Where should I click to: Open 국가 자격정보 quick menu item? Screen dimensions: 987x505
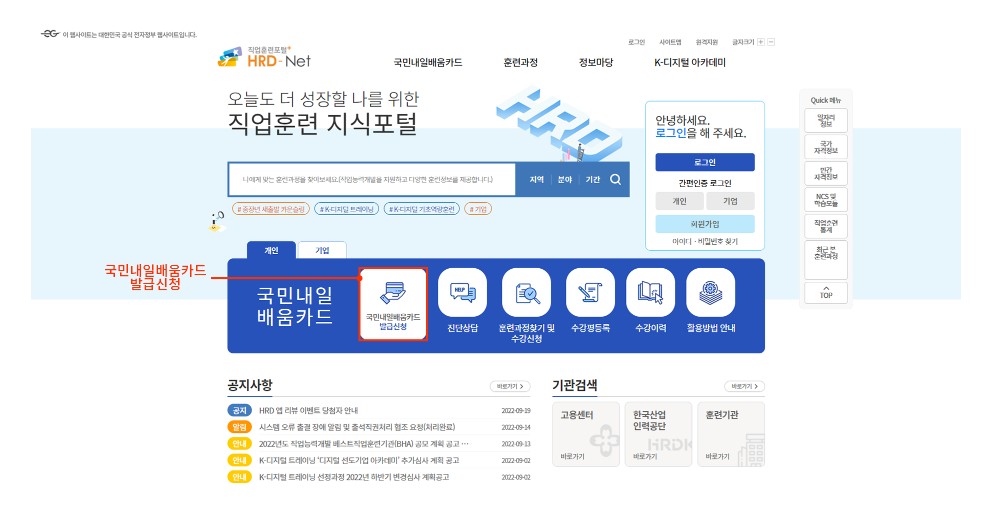826,147
